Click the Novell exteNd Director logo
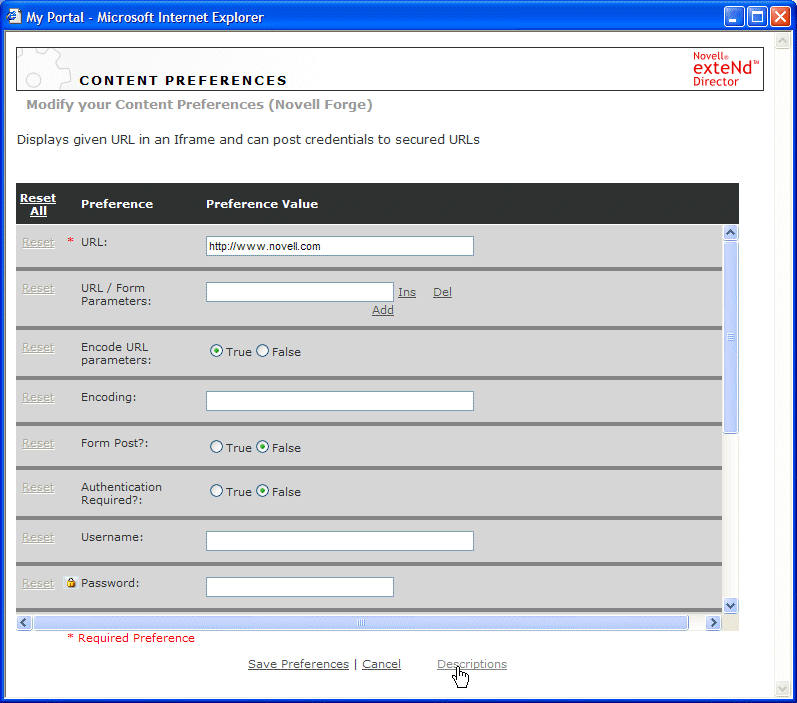Screen dimensions: 797x703 tap(725, 69)
